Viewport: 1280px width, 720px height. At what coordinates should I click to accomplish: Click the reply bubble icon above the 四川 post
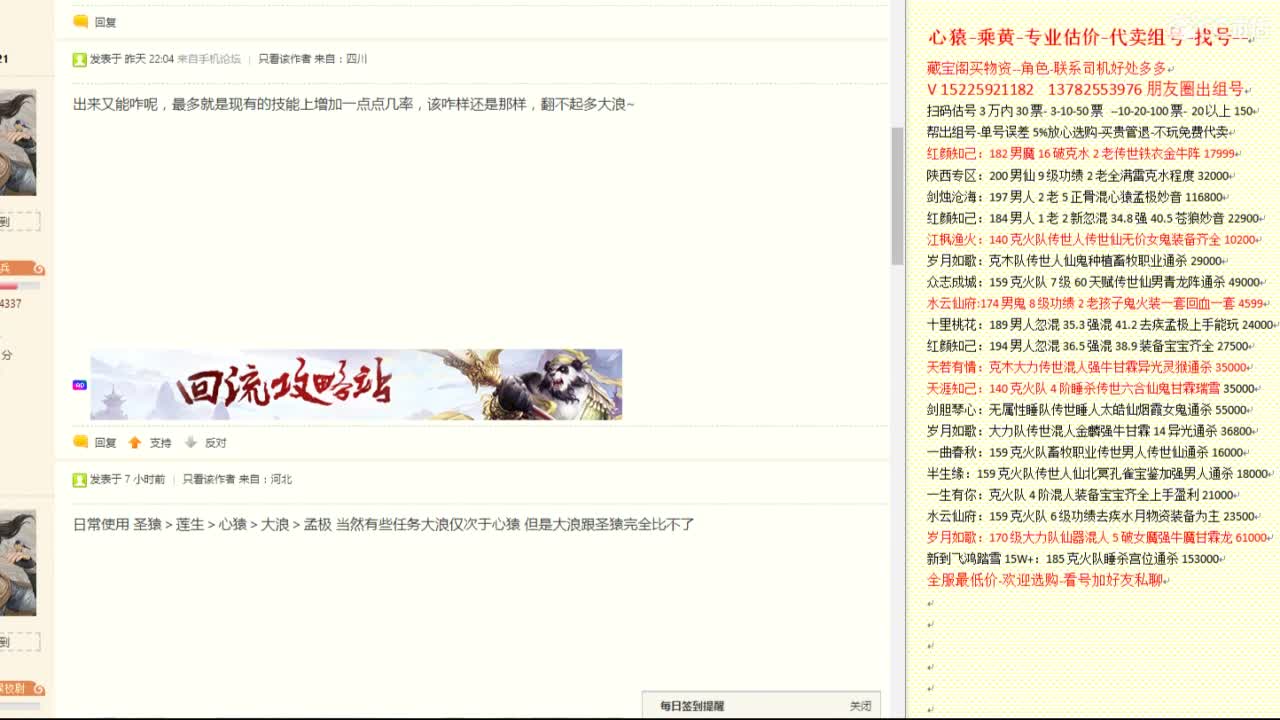81,21
